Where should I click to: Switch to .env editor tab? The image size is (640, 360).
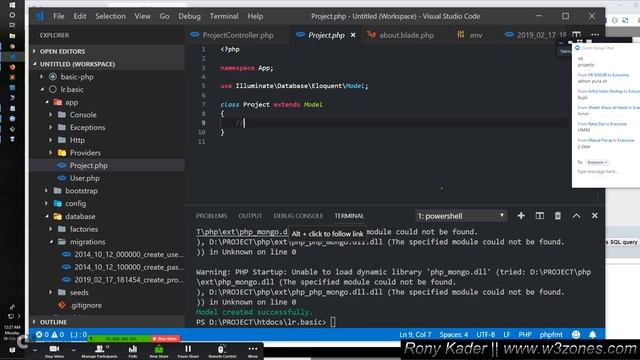(470, 35)
